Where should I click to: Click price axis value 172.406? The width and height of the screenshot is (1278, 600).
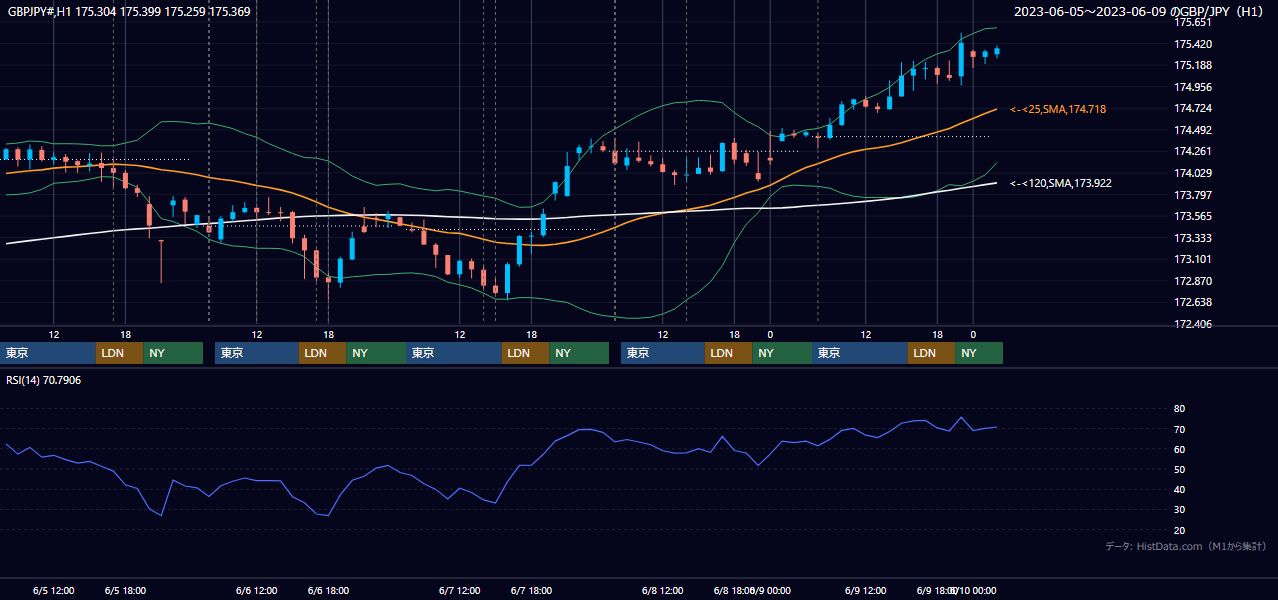[x=1193, y=325]
